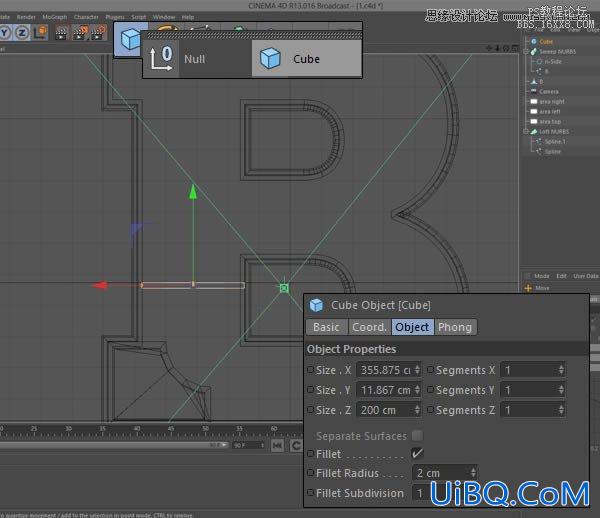Adjust the Fillet Radius stepper arrows

tap(473, 473)
